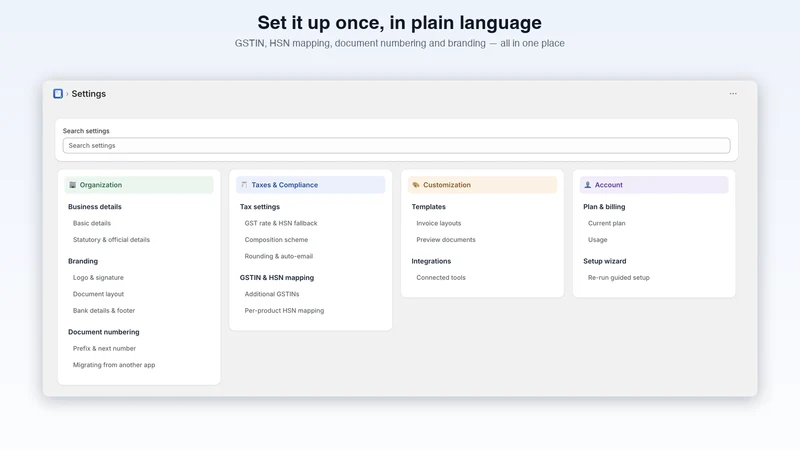Click the GSTIN & HSN mapping heading
The width and height of the screenshot is (800, 450).
(x=277, y=278)
